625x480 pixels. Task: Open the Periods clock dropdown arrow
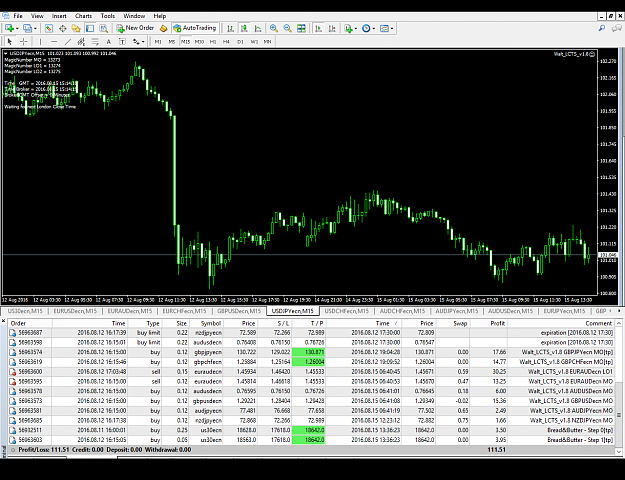[373, 29]
